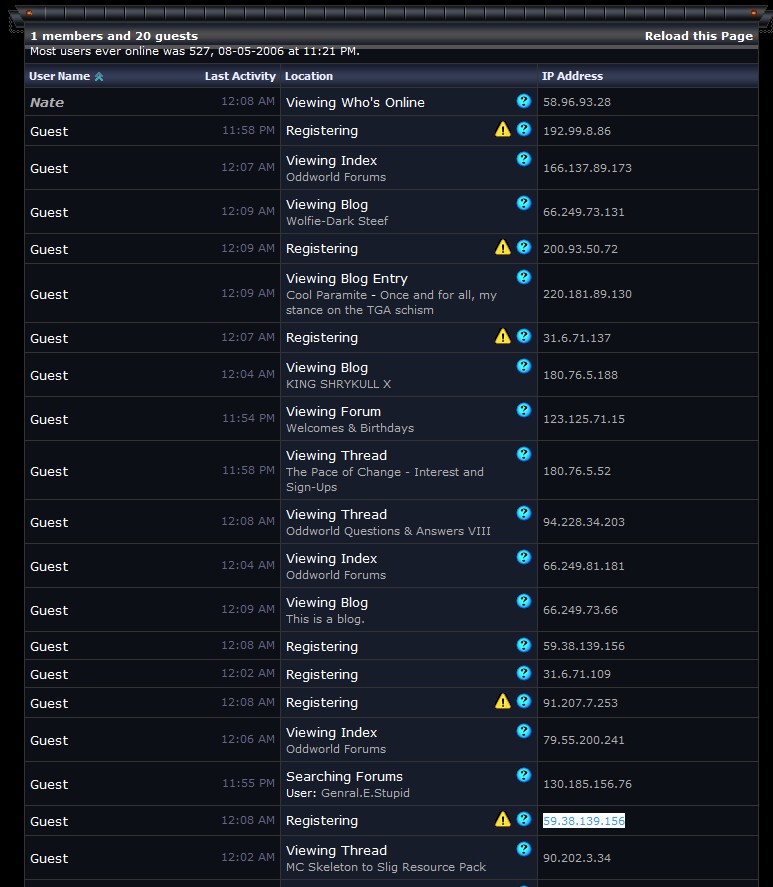Click the highlighted IP address 59.38.139.156
This screenshot has height=887, width=773.
[584, 821]
